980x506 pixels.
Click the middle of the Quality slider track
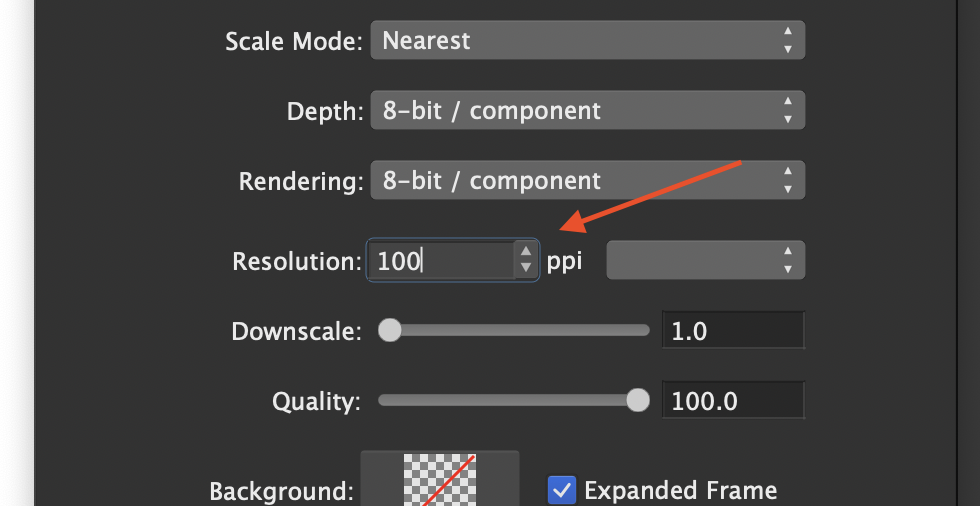[508, 401]
